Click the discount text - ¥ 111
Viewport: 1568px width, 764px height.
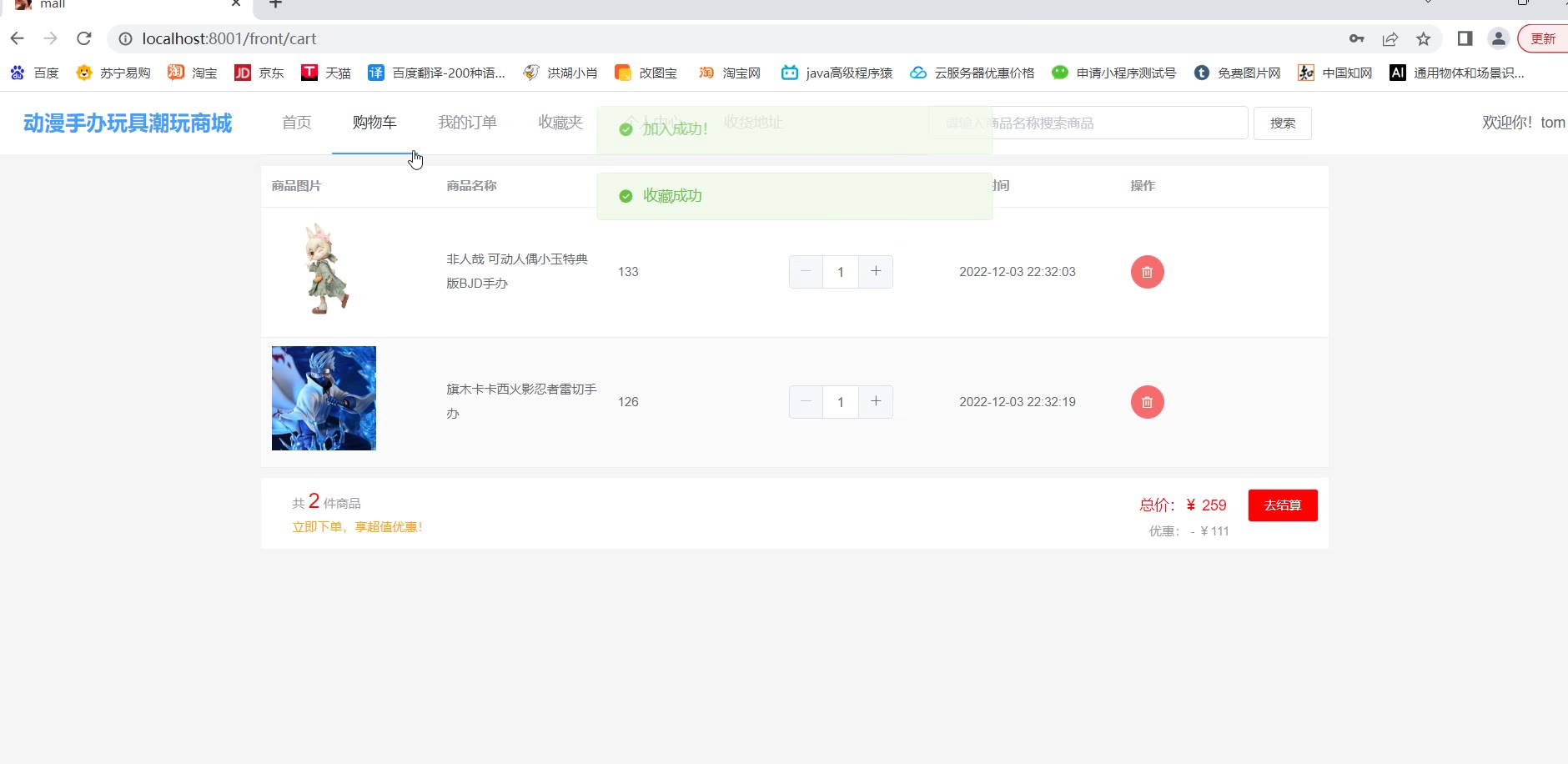(1209, 531)
